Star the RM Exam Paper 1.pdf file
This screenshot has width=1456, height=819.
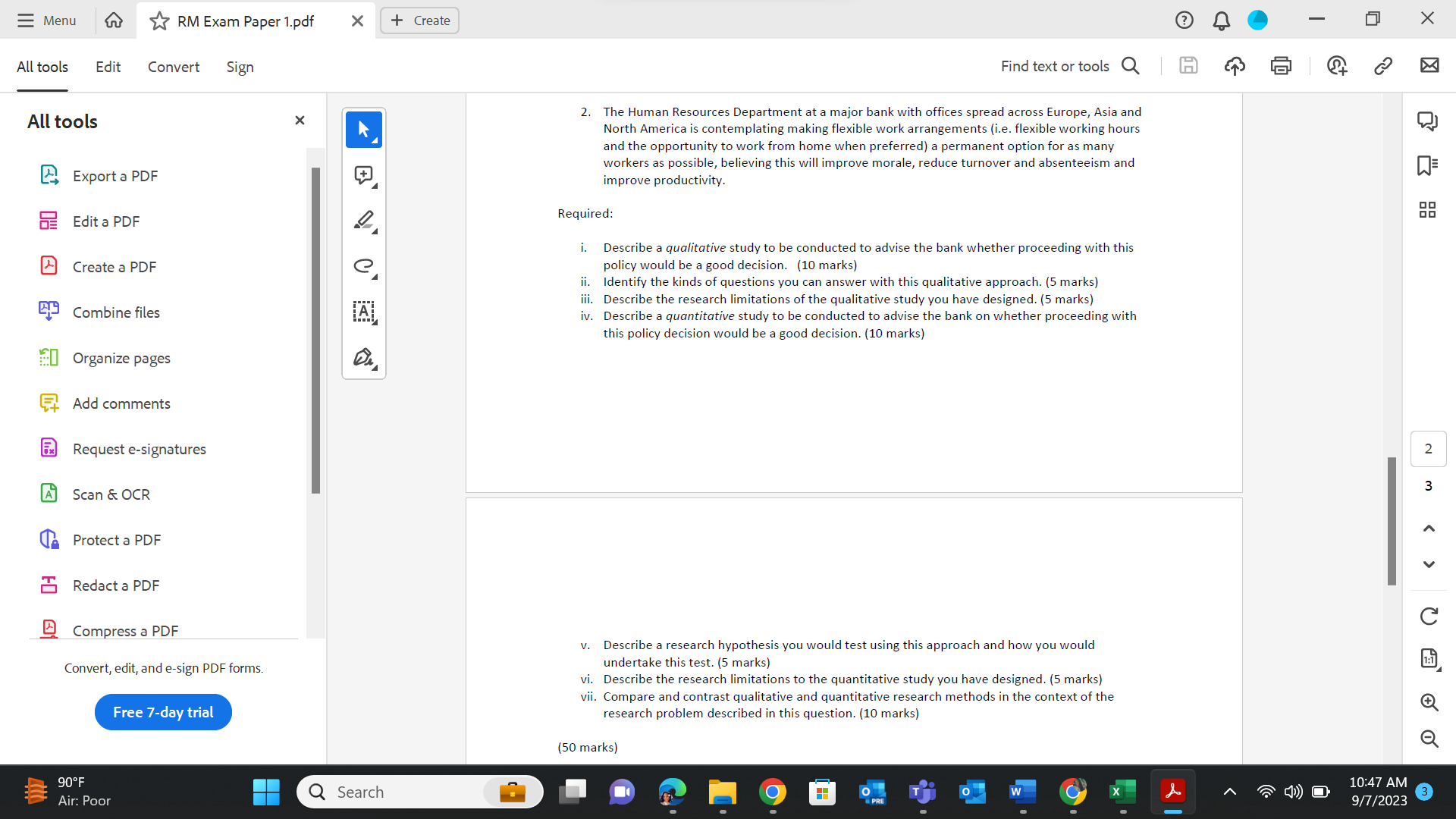tap(159, 21)
